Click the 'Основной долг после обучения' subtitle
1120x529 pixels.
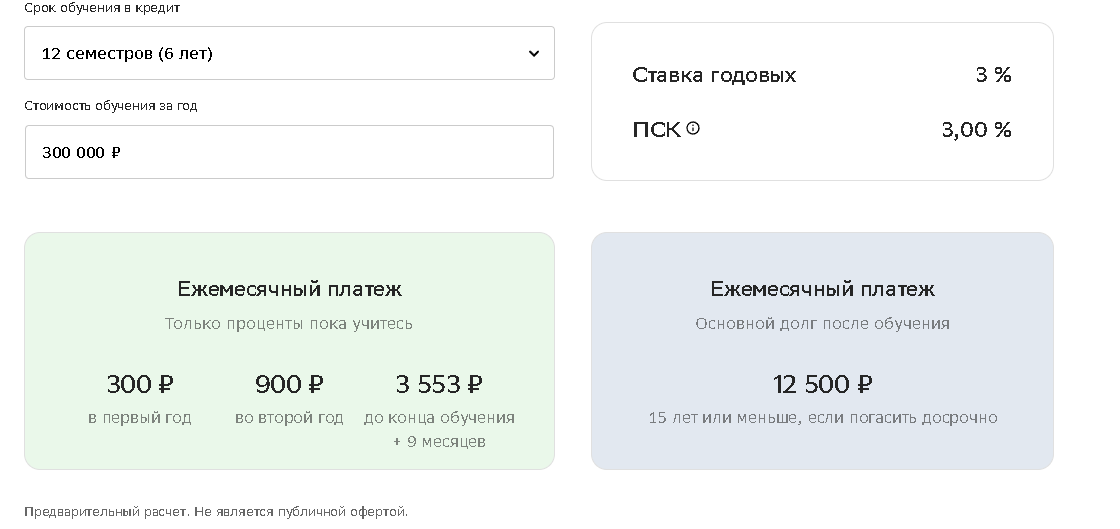pyautogui.click(x=822, y=324)
